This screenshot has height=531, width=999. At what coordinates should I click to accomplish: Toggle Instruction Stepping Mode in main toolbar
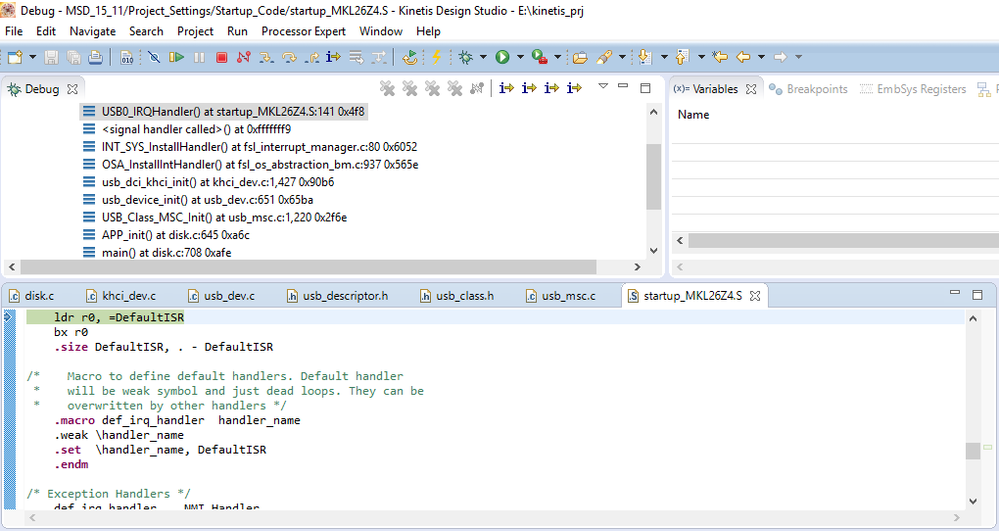[x=333, y=57]
